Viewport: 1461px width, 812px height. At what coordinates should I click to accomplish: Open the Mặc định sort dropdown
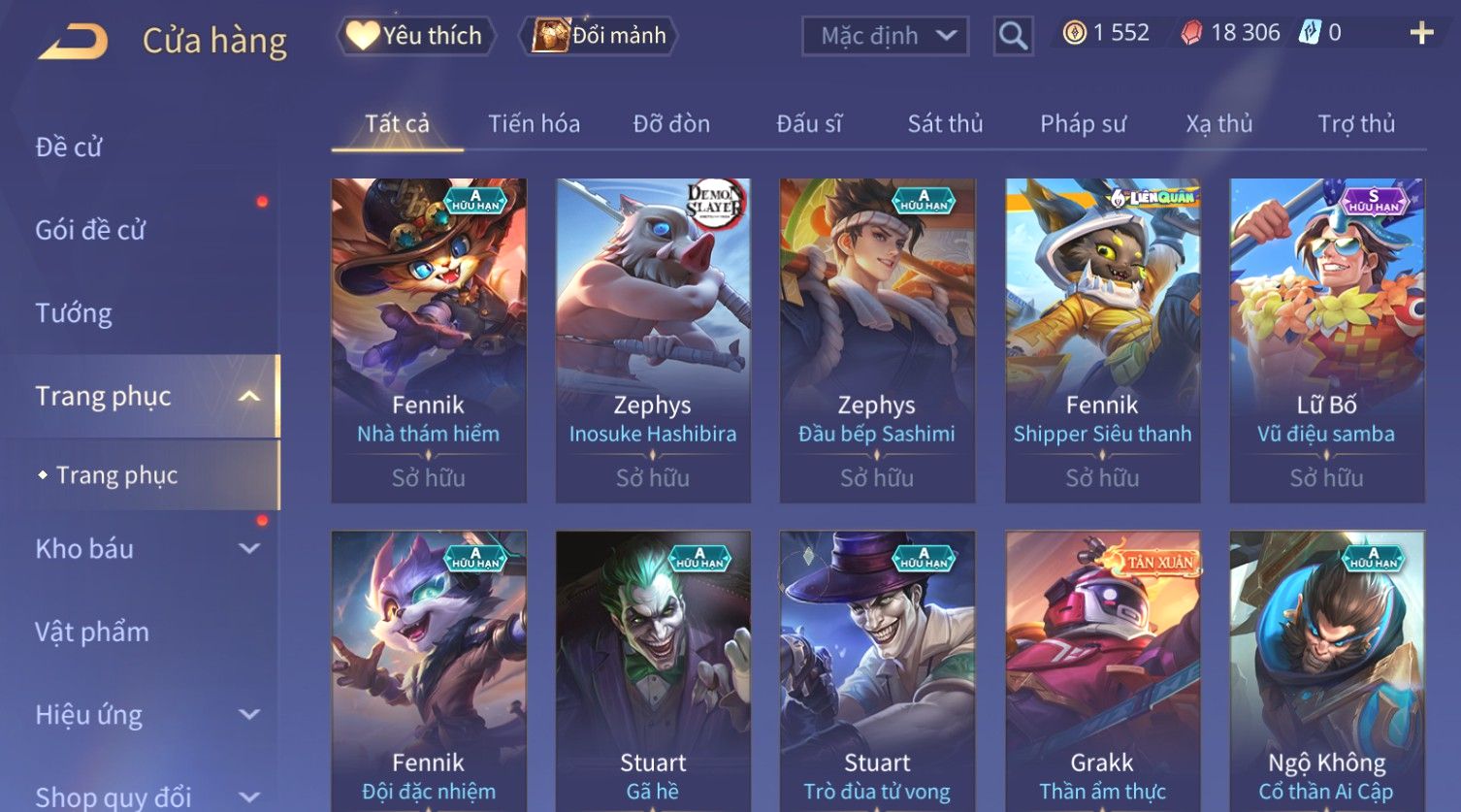(x=885, y=37)
